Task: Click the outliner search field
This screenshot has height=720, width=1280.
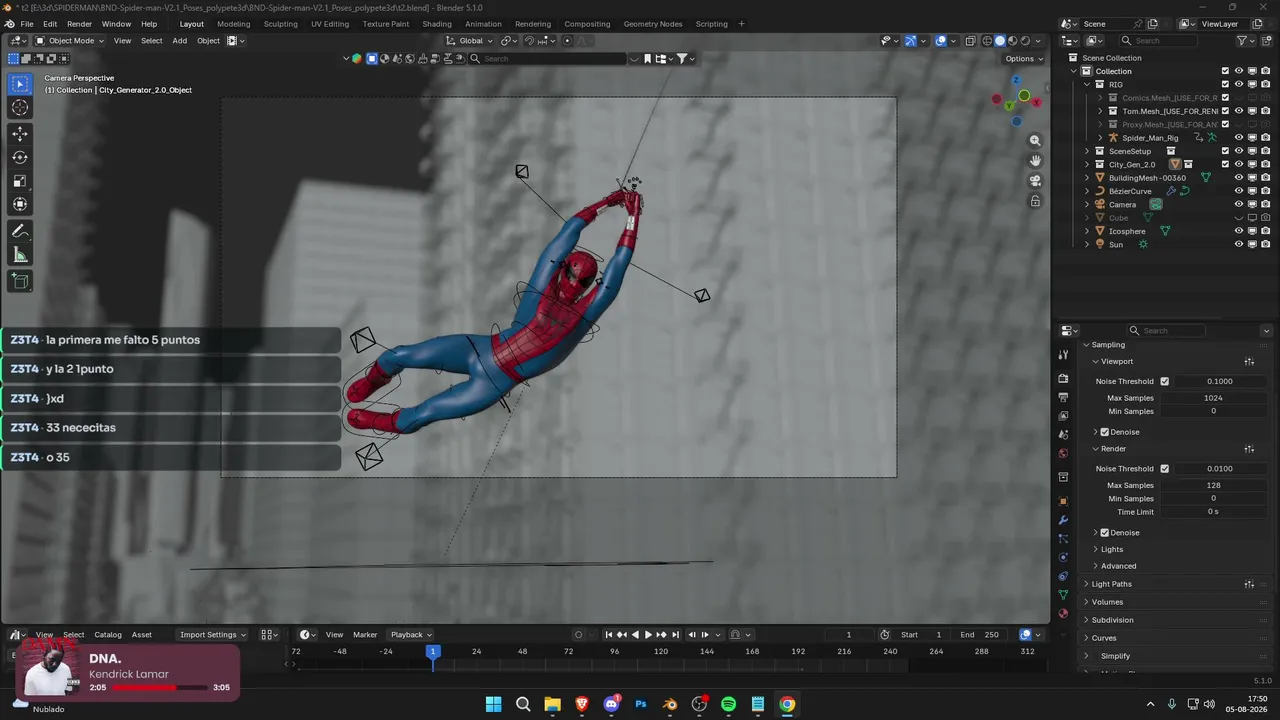Action: [1160, 41]
